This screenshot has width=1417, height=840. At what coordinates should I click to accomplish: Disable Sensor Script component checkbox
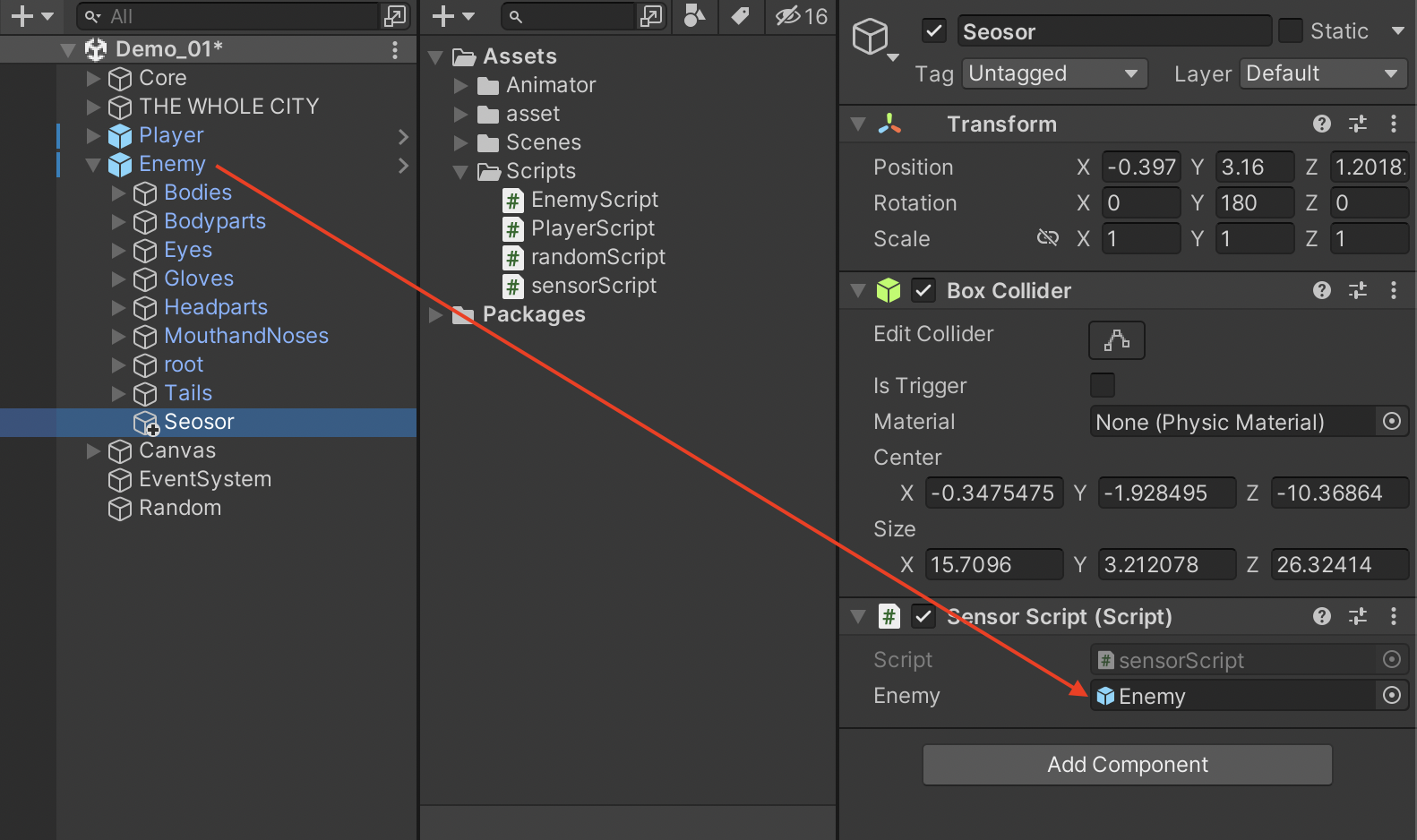pos(923,616)
